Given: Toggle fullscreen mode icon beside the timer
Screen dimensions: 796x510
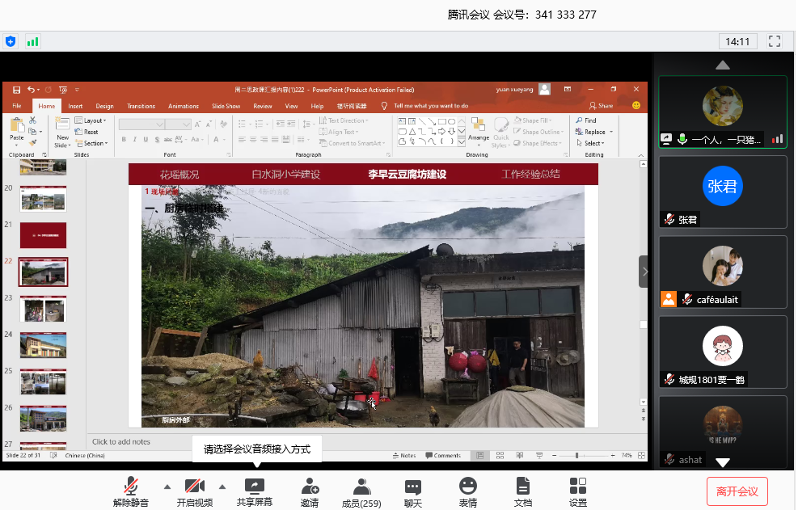Looking at the screenshot, I should [774, 41].
